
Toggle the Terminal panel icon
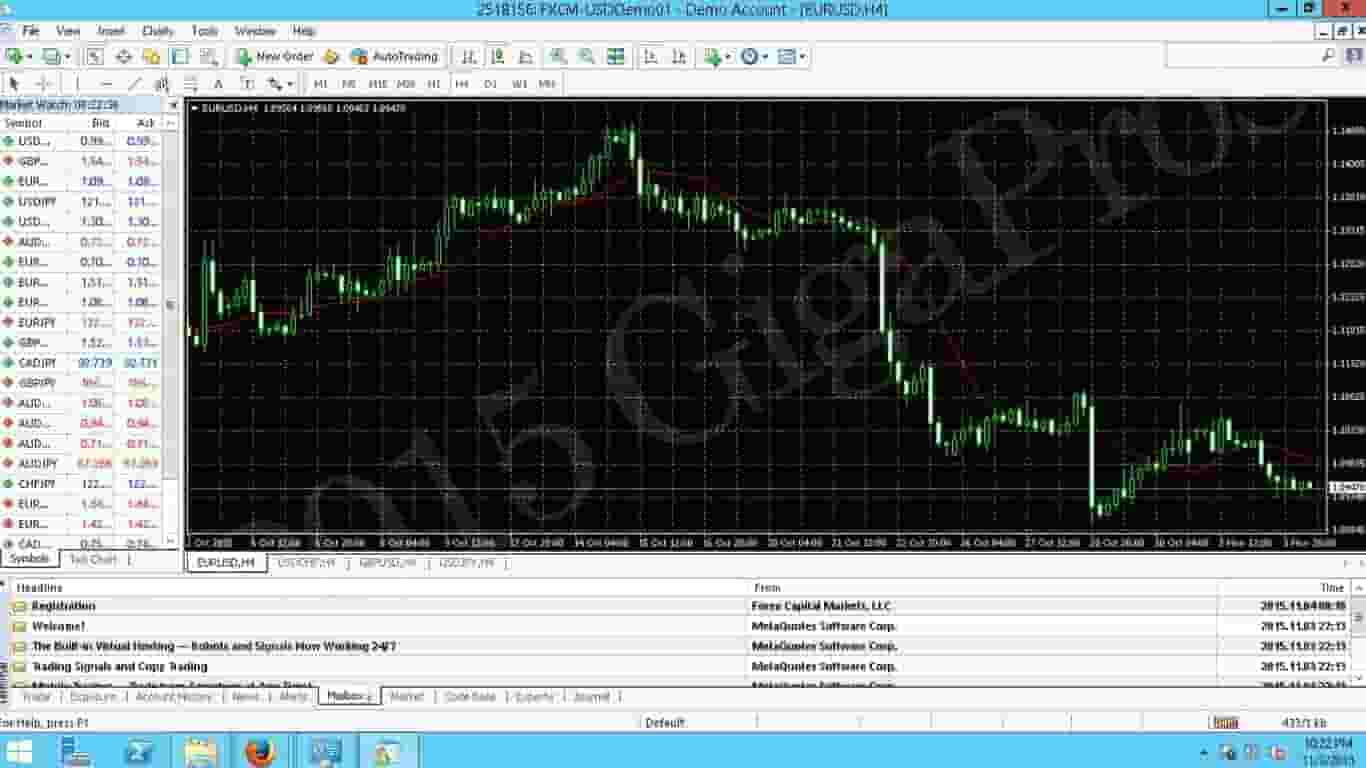(x=180, y=57)
